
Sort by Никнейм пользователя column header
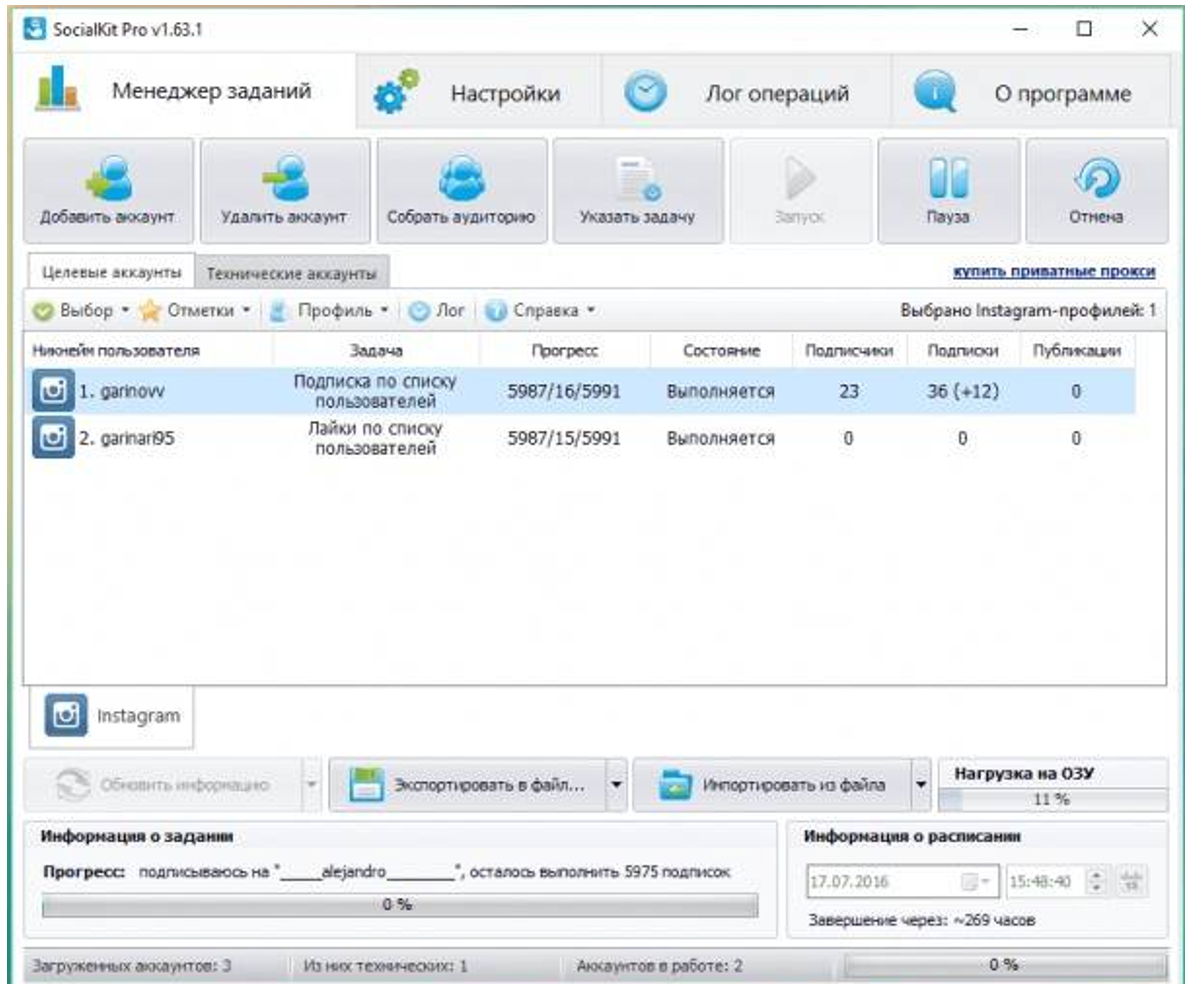[x=149, y=350]
